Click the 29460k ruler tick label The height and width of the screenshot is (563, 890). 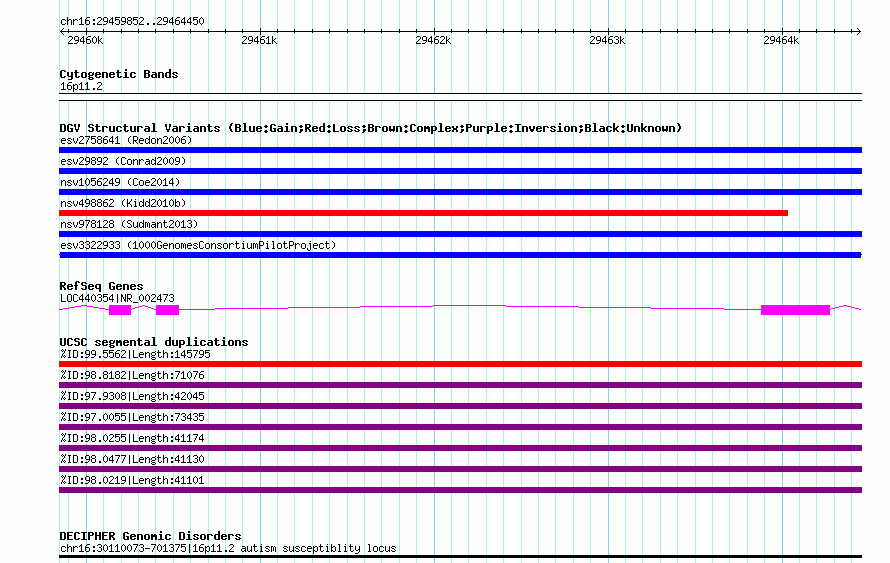click(x=85, y=40)
